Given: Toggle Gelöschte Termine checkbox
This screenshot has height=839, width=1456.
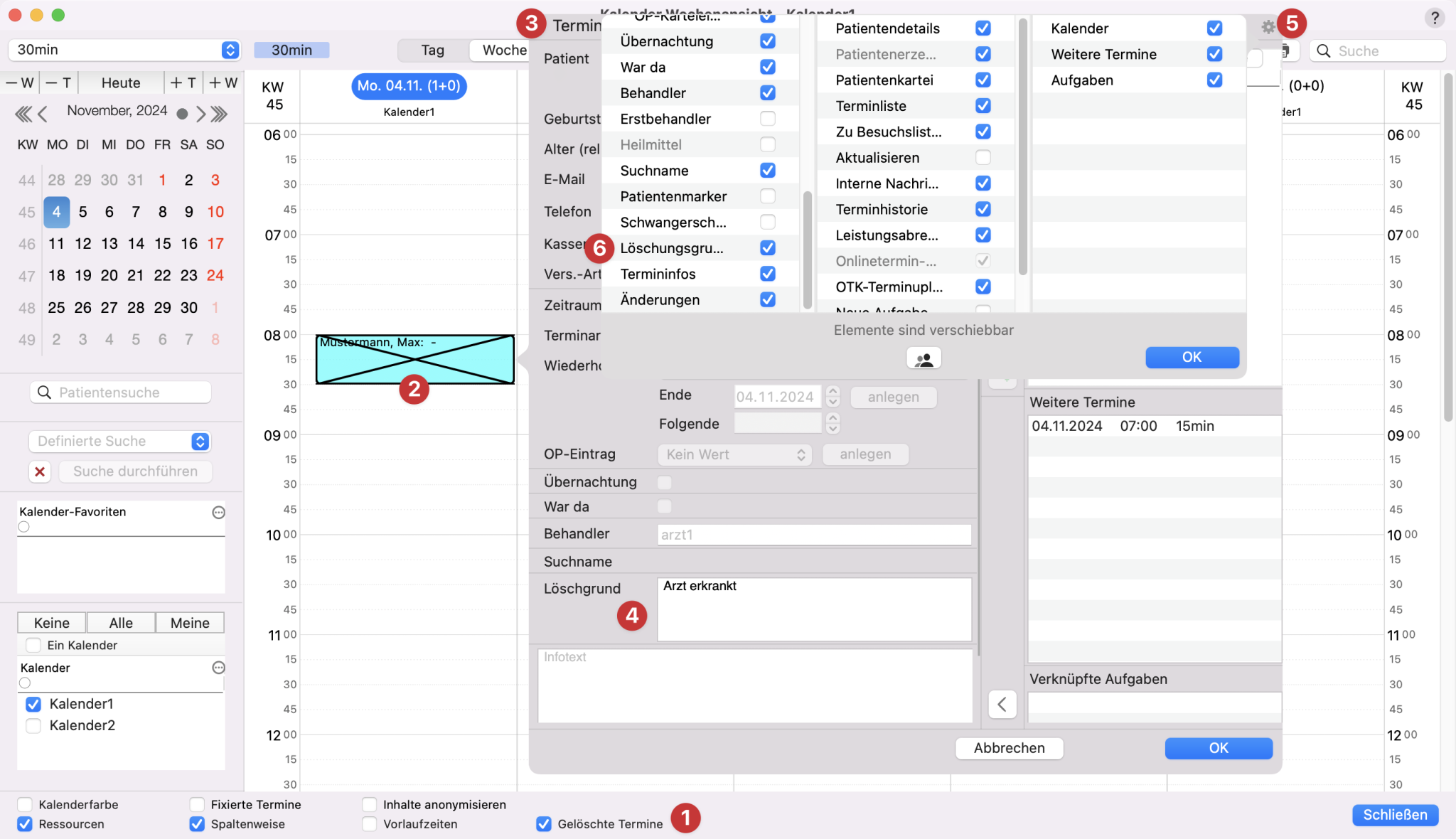Looking at the screenshot, I should pos(544,824).
